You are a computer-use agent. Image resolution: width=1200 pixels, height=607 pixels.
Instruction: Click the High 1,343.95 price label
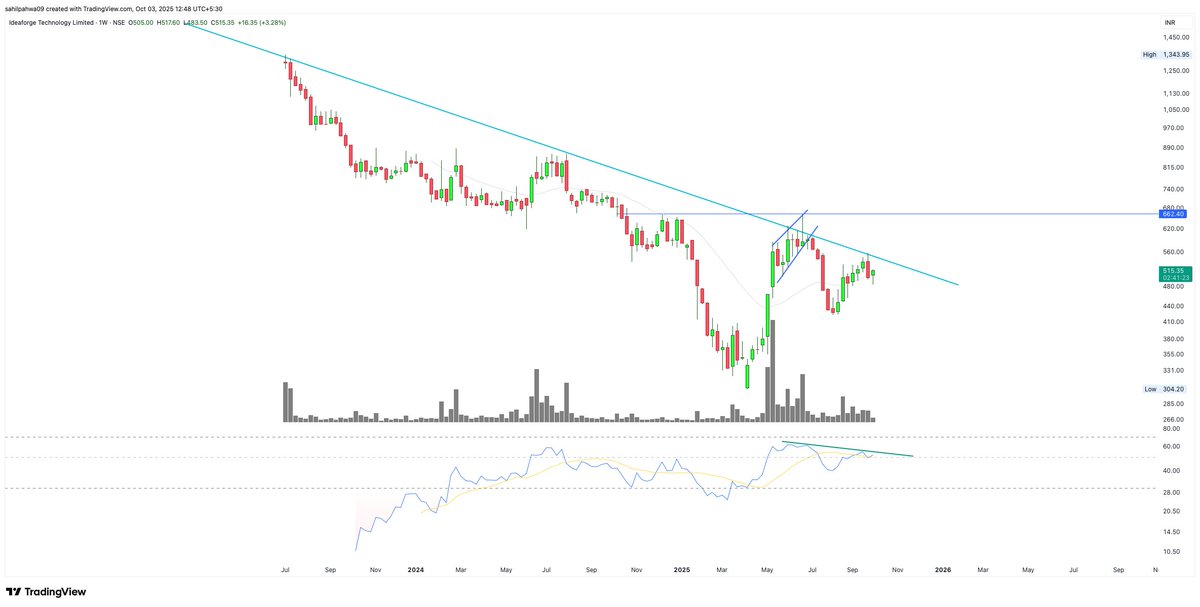[1166, 54]
